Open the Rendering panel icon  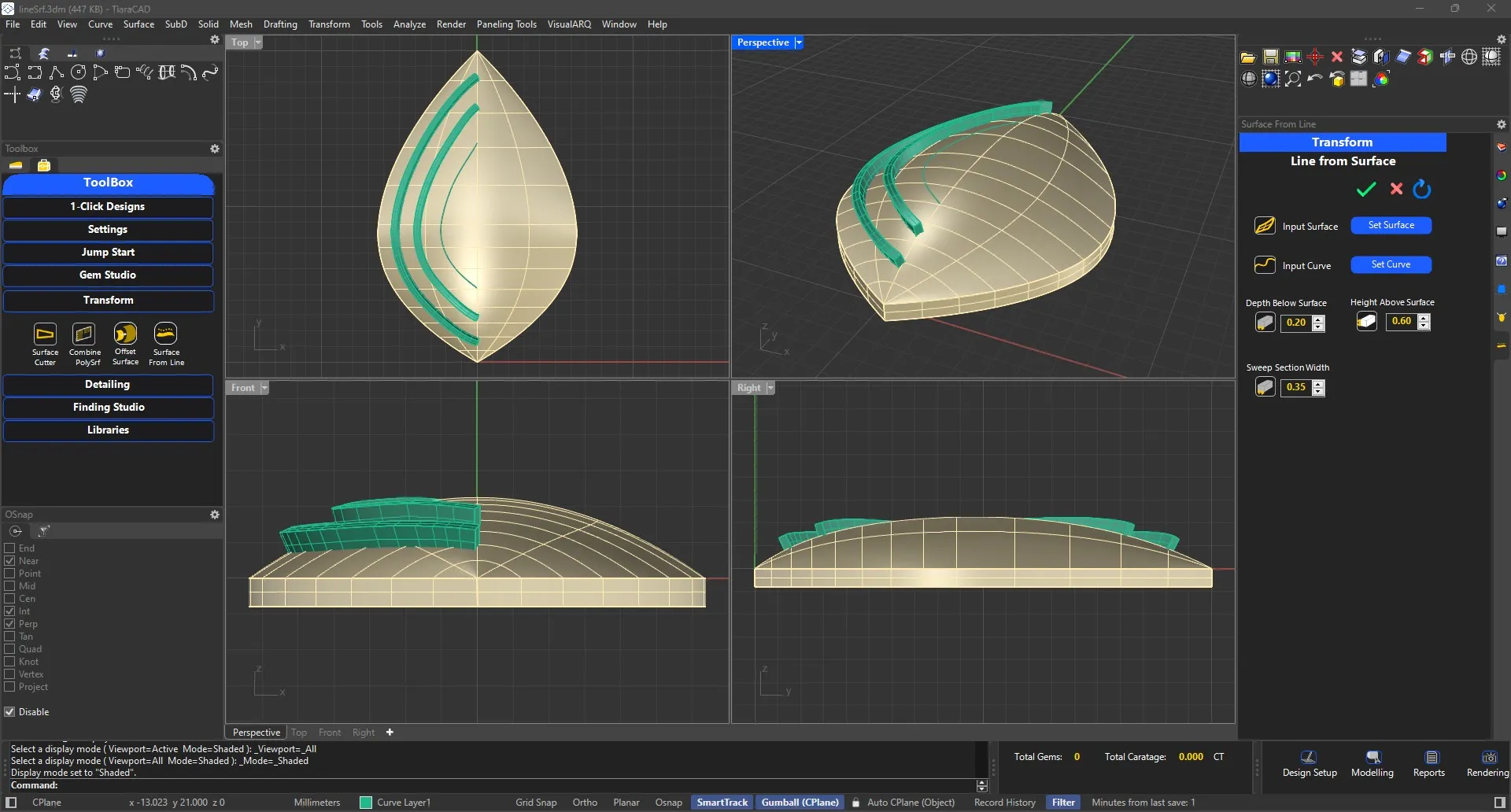tap(1488, 758)
